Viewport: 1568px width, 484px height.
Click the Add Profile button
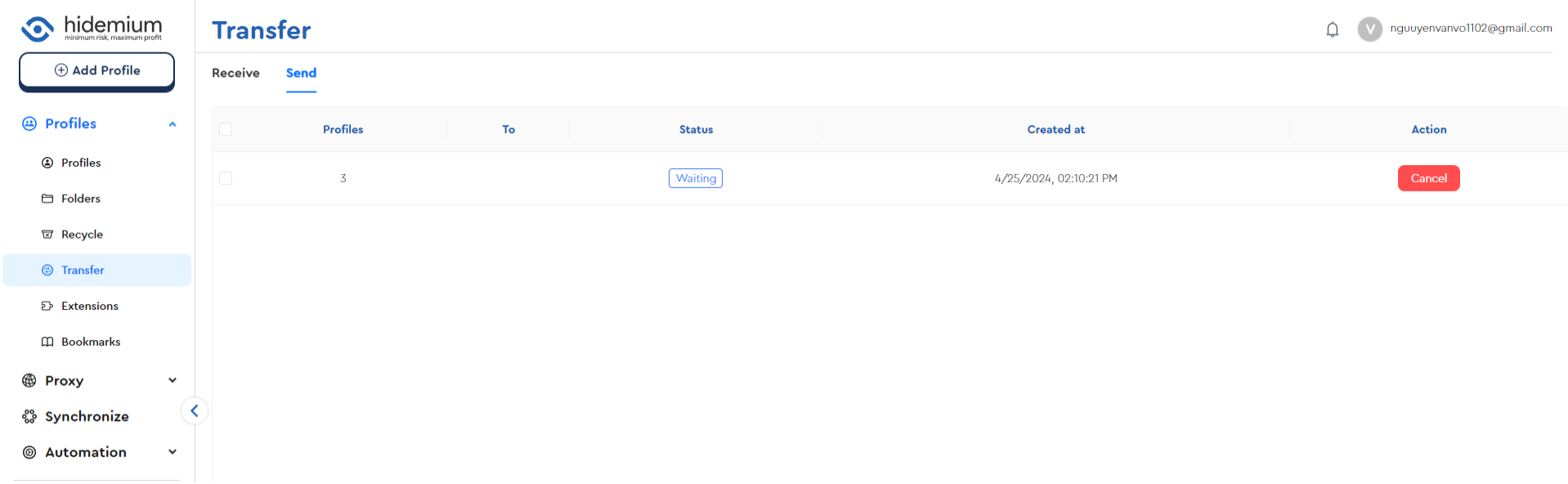pyautogui.click(x=96, y=70)
